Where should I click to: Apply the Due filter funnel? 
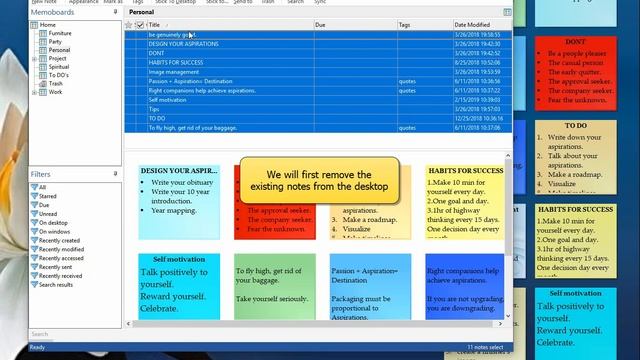pos(34,205)
